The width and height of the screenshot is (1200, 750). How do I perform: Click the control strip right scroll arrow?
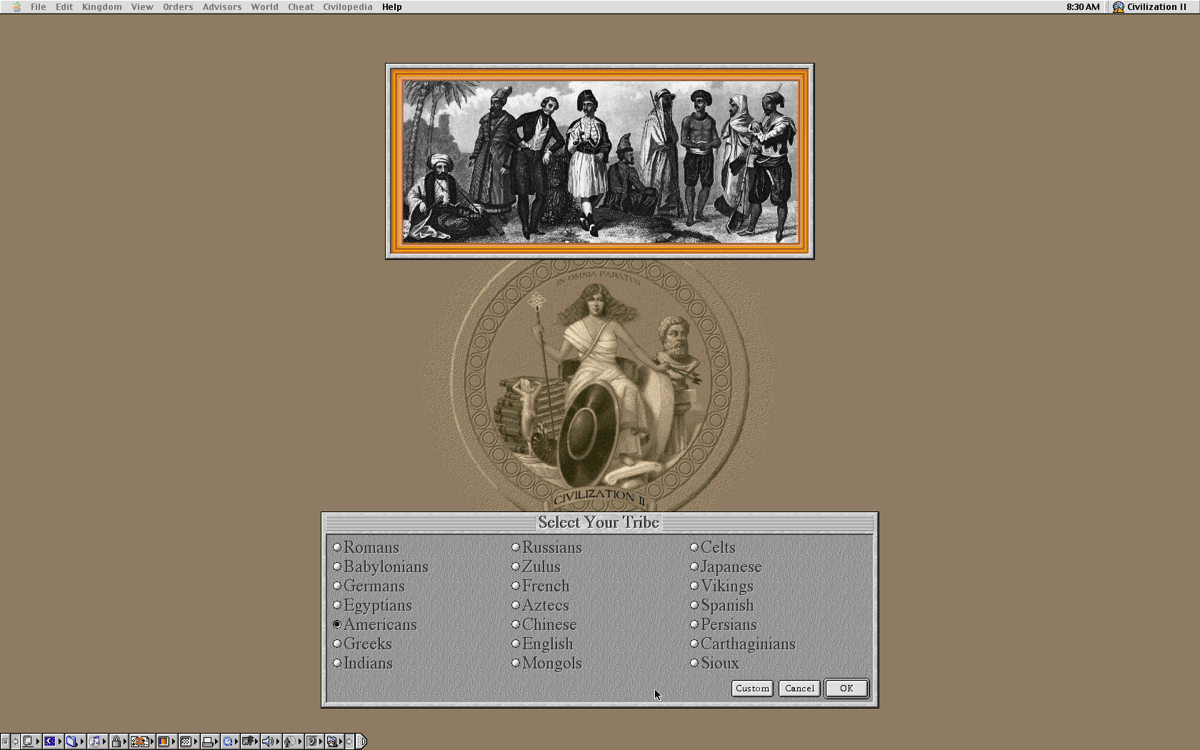[349, 742]
